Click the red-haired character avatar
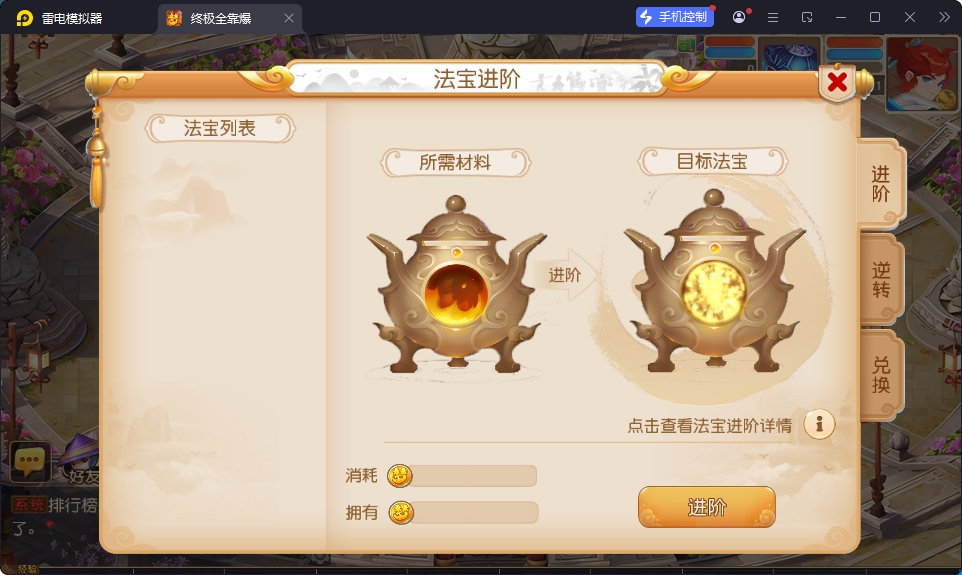The height and width of the screenshot is (575, 962). coord(922,74)
